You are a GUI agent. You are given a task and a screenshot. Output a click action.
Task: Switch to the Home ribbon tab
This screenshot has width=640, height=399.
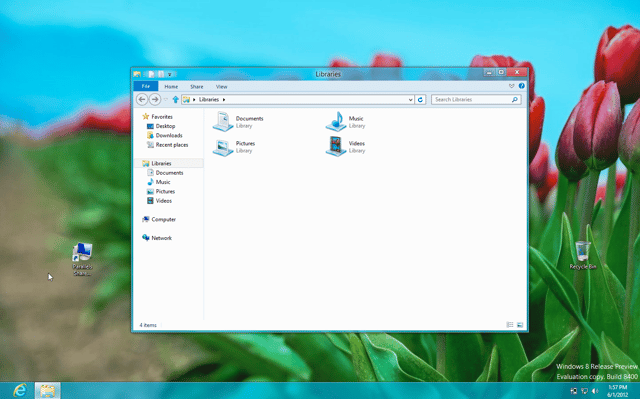[171, 86]
